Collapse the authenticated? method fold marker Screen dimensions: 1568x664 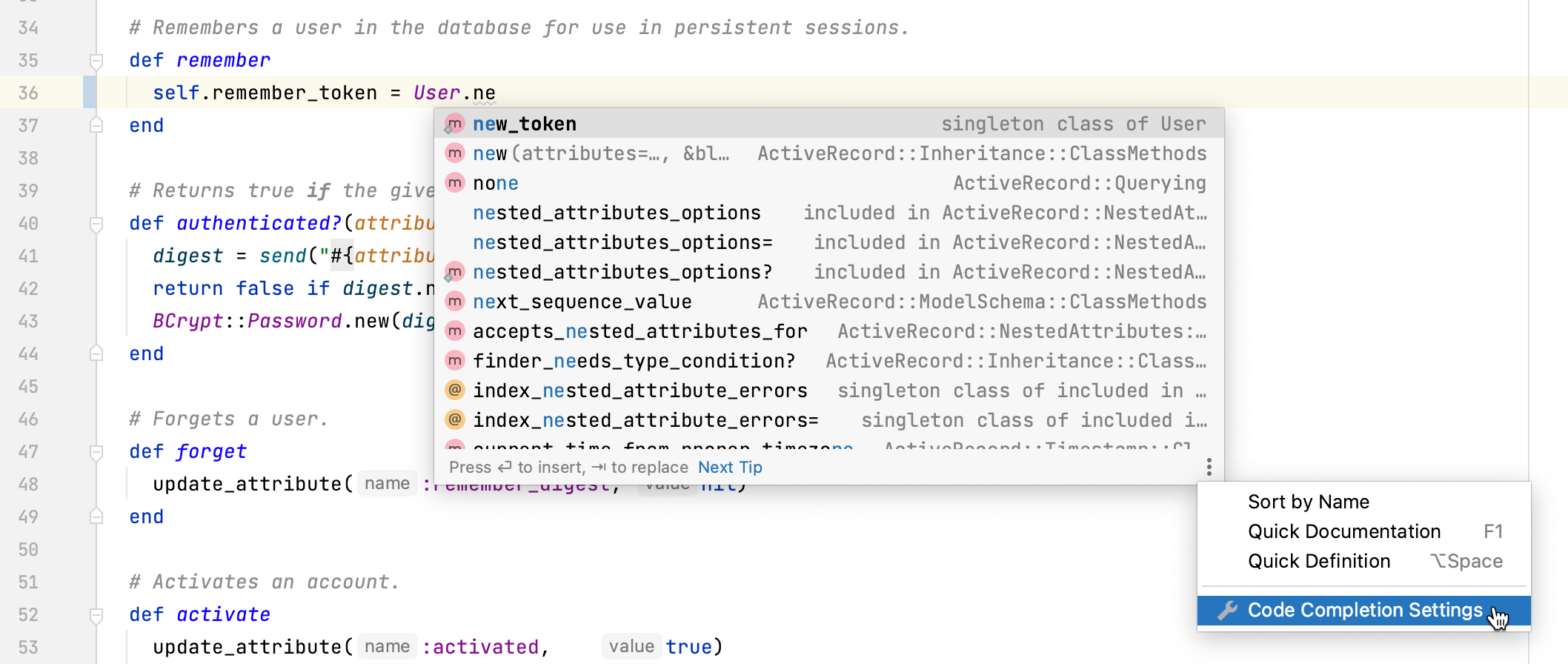point(96,224)
